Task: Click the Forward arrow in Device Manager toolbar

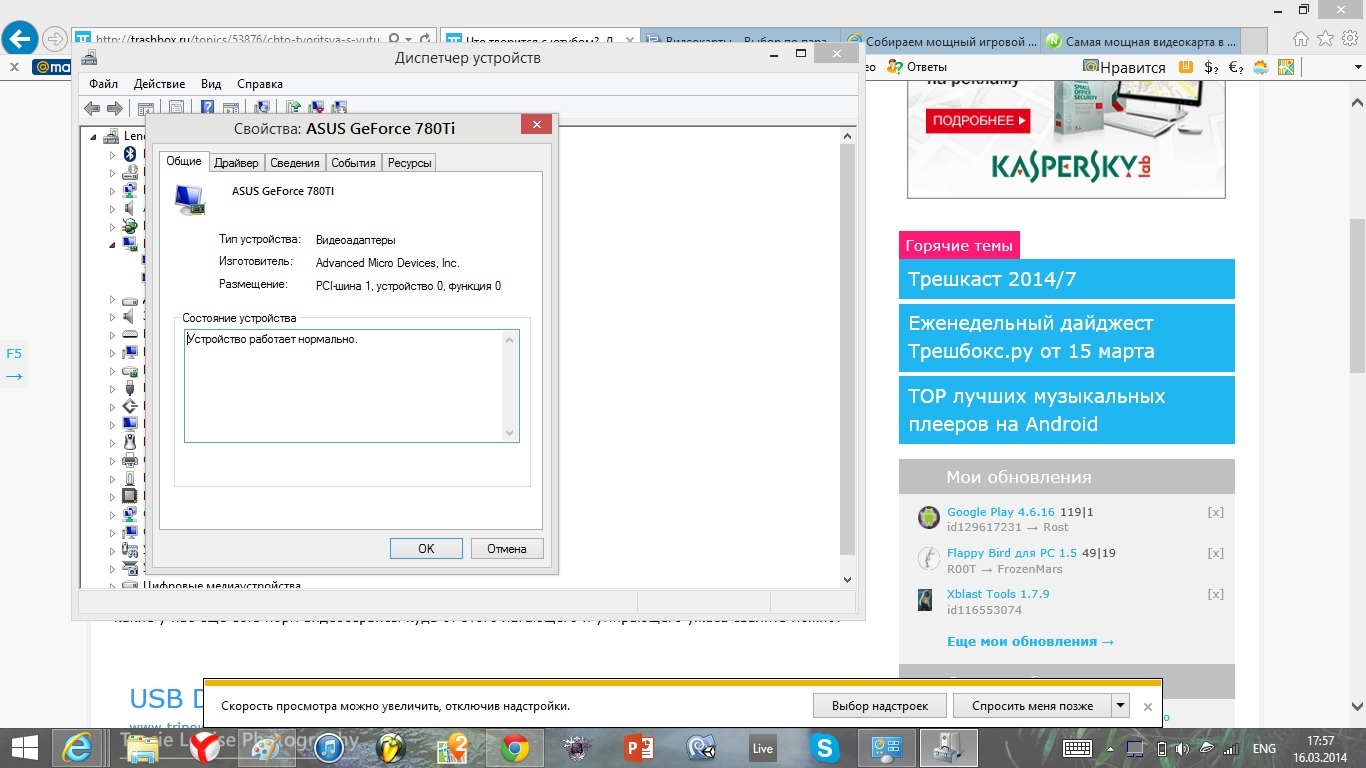Action: pyautogui.click(x=114, y=108)
